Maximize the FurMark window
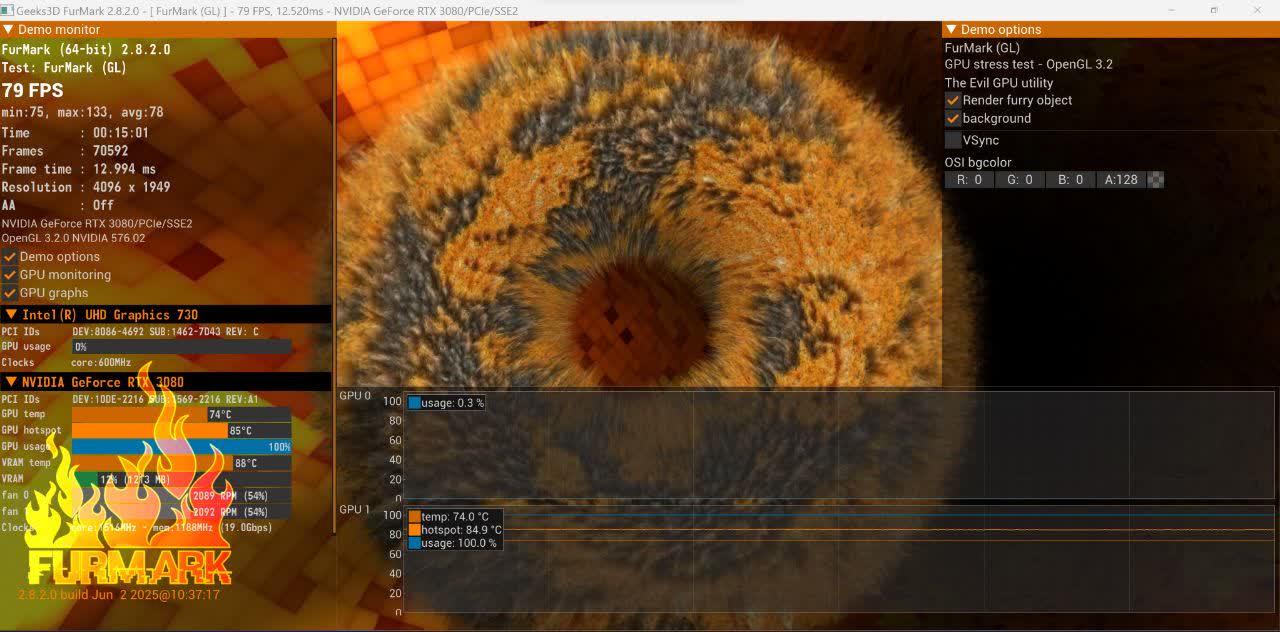The width and height of the screenshot is (1280, 632). tap(1215, 10)
